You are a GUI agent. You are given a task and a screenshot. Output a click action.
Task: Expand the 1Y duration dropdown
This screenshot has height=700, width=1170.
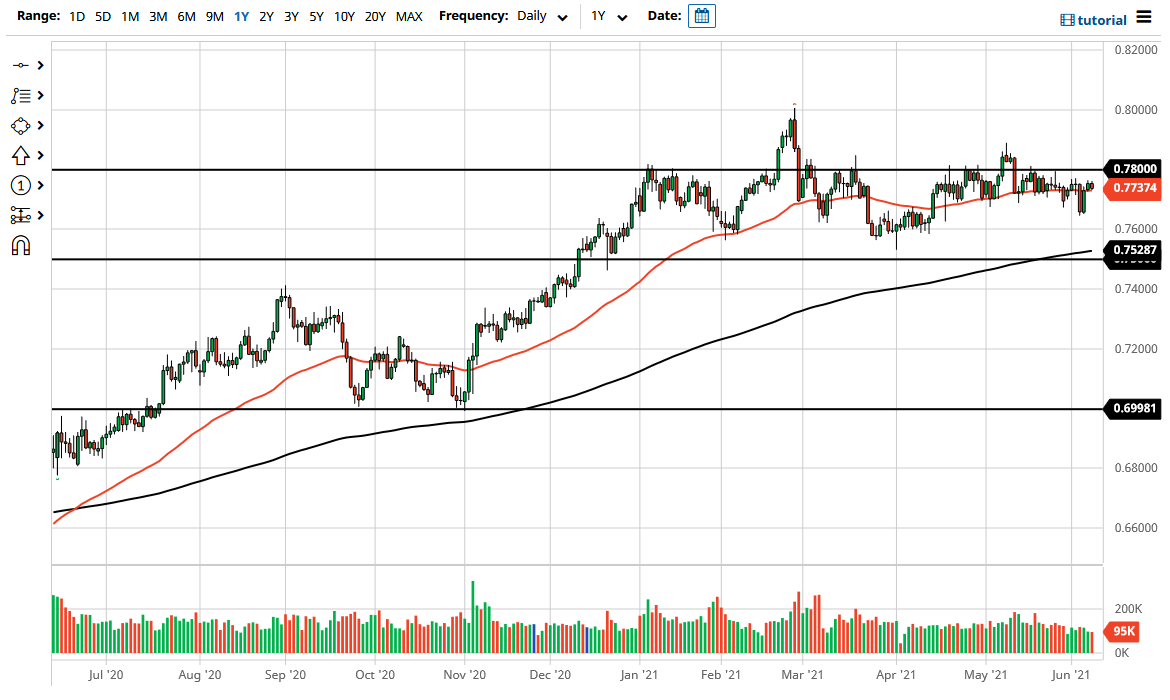click(x=608, y=16)
